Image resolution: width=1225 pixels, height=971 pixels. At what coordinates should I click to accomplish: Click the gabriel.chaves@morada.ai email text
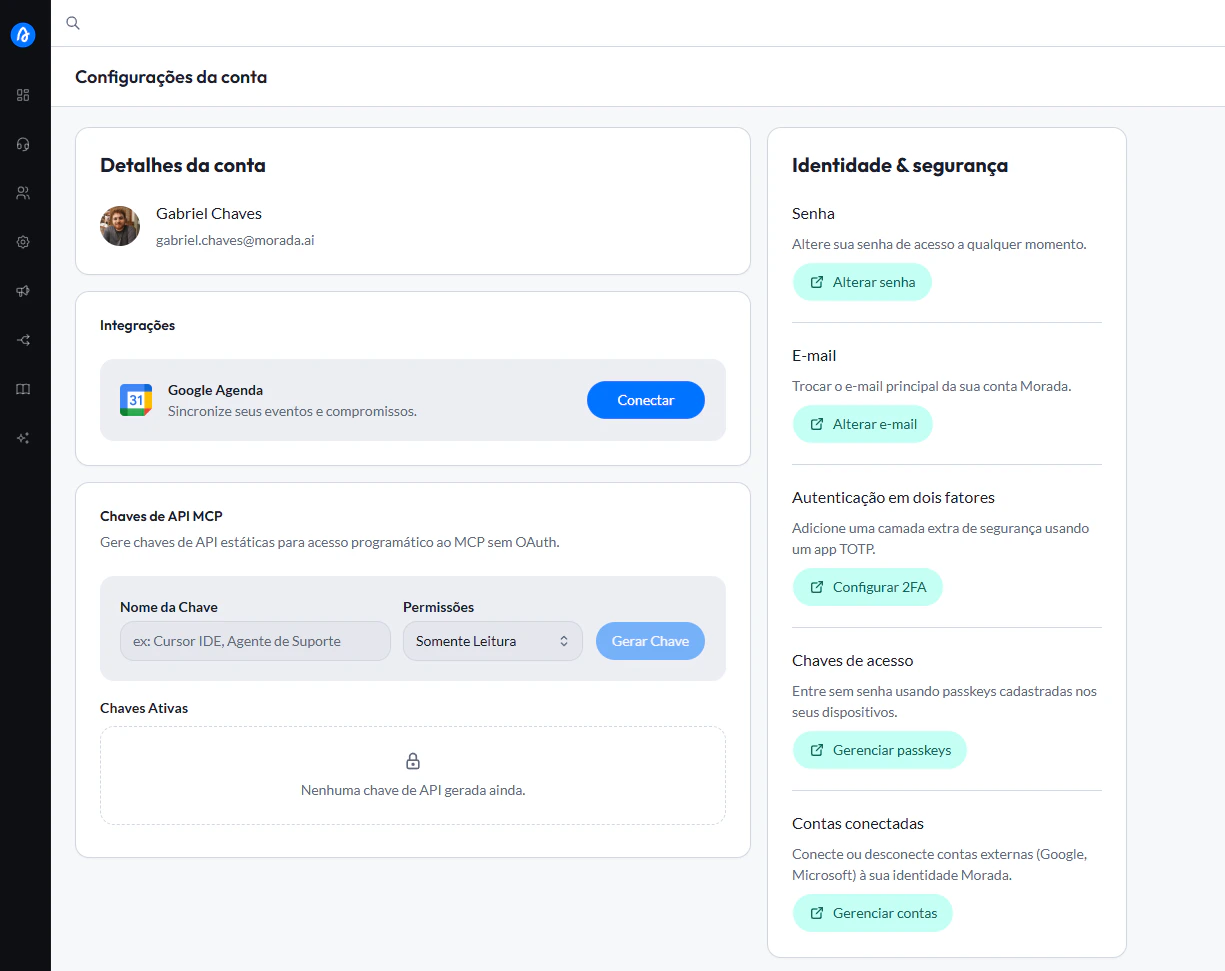tap(235, 240)
